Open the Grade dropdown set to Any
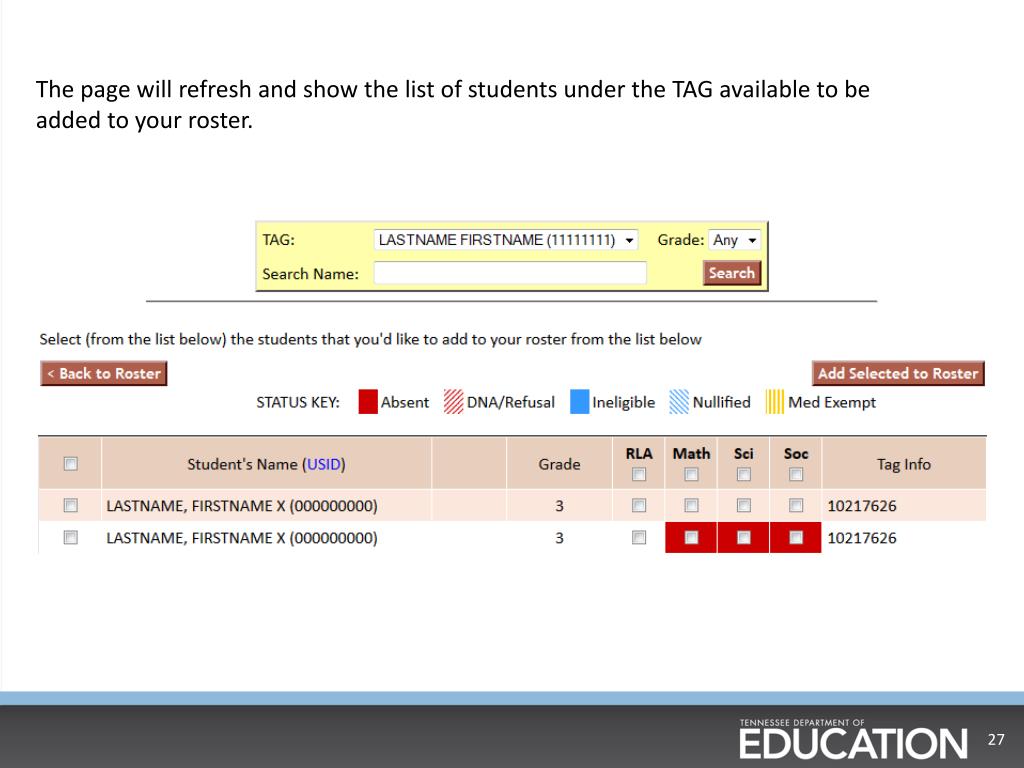The height and width of the screenshot is (768, 1024). [735, 240]
